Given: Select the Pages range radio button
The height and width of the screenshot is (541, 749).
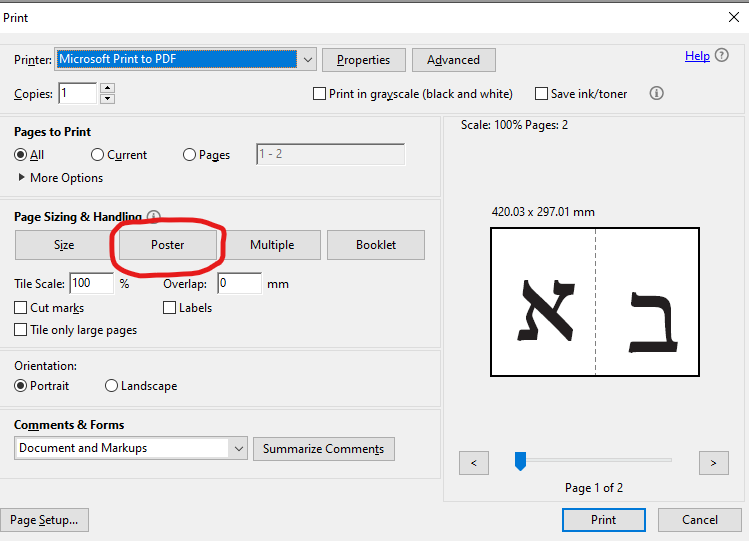Looking at the screenshot, I should (x=190, y=155).
